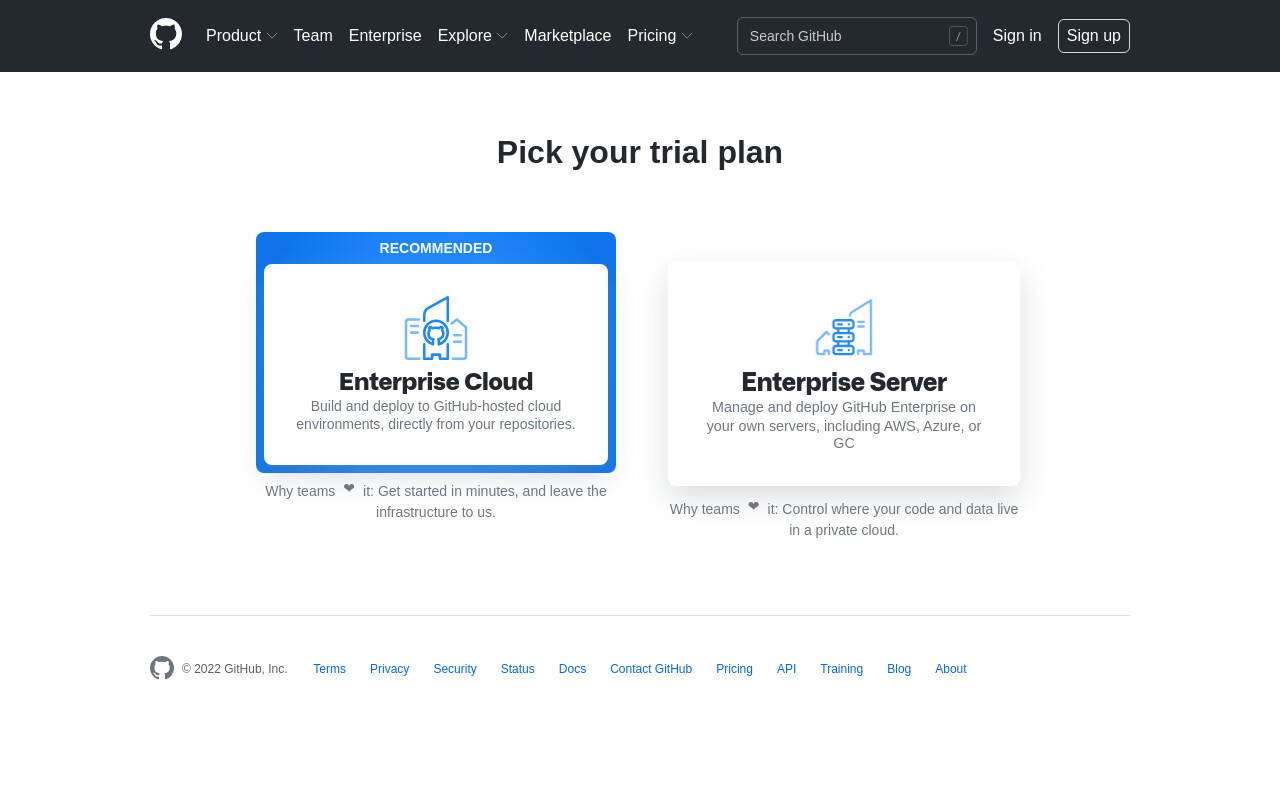Image resolution: width=1280 pixels, height=800 pixels.
Task: Open the Training footer link
Action: 841,669
